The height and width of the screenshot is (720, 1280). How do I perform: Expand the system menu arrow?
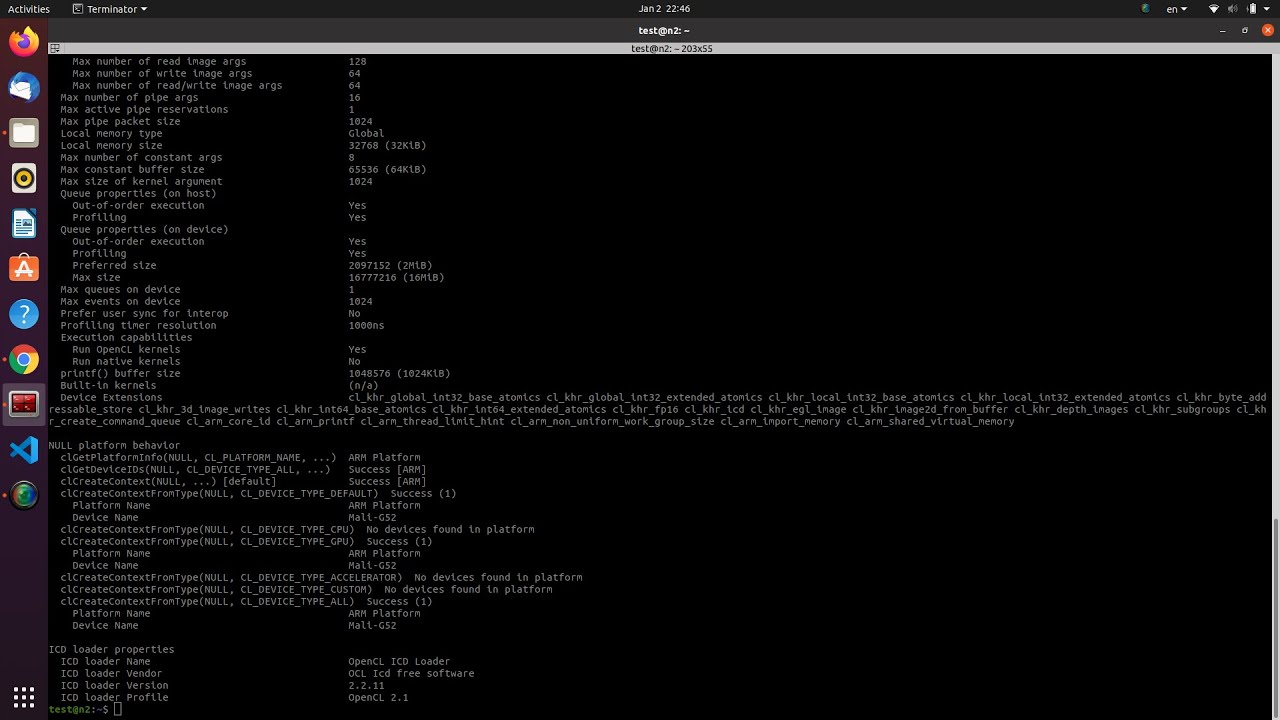[x=1269, y=9]
